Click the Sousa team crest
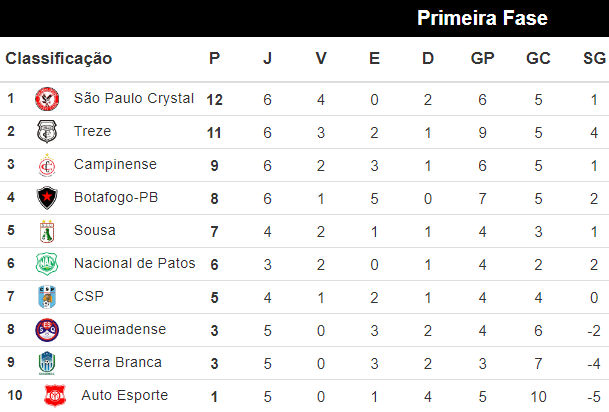 point(46,230)
